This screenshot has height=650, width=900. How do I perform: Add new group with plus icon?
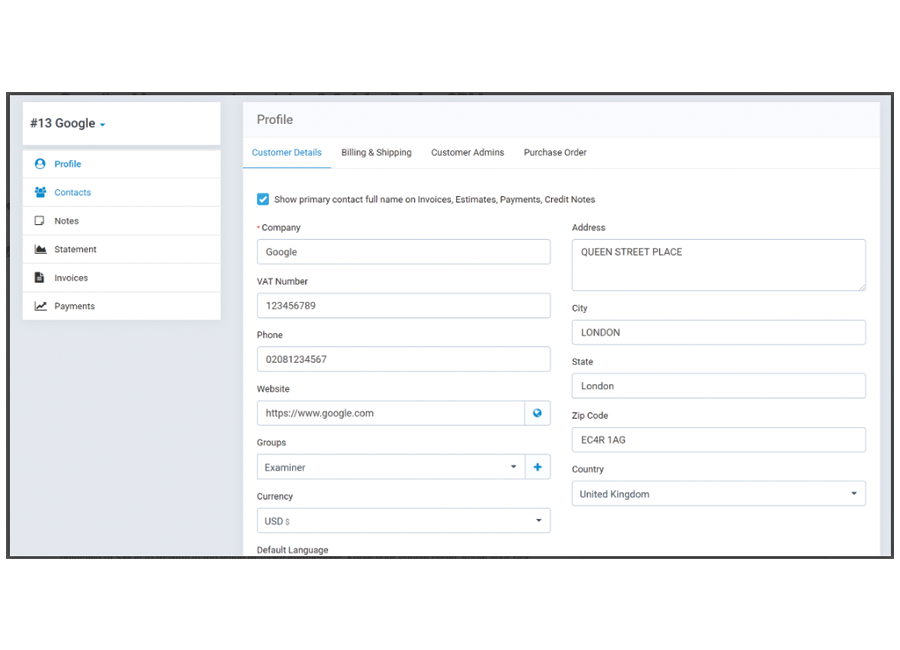point(537,467)
